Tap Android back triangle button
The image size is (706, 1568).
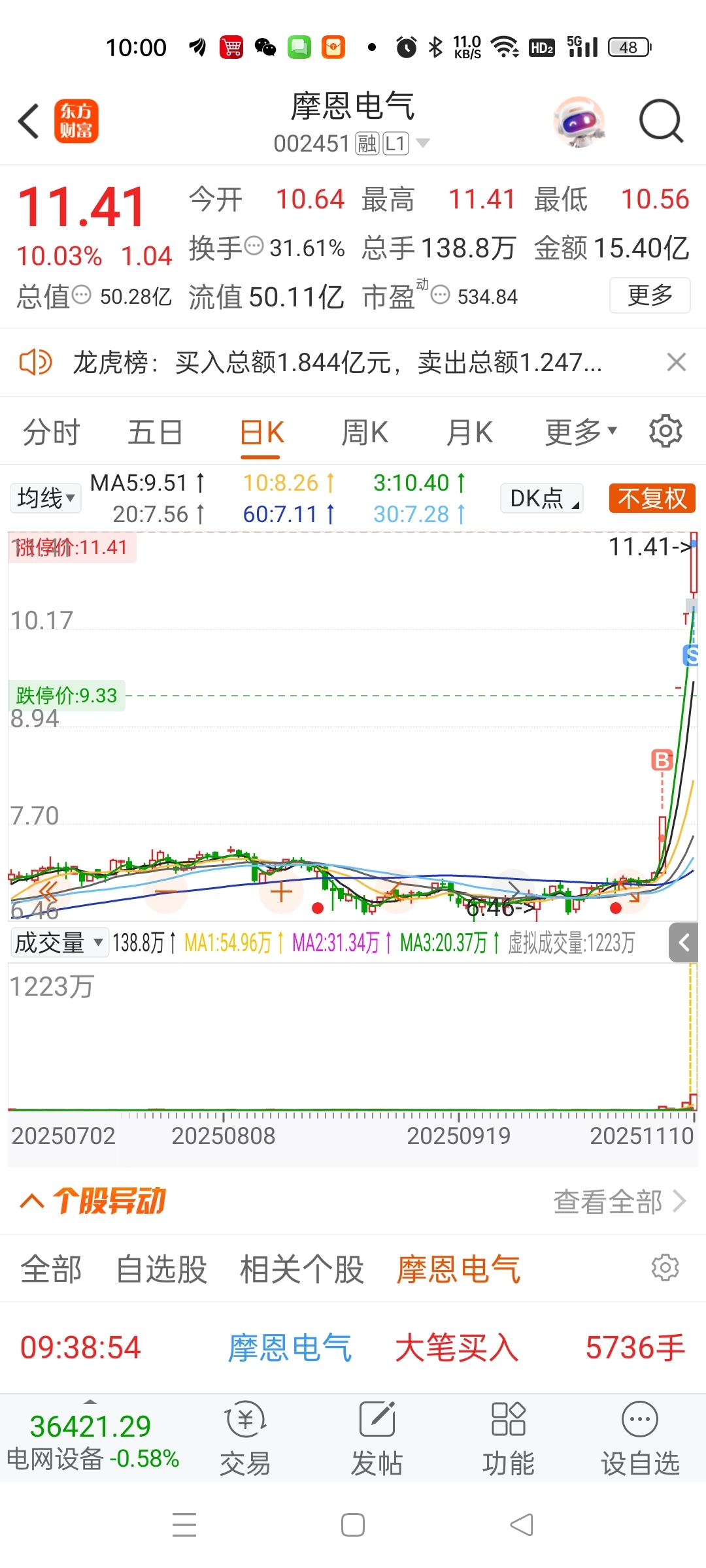[522, 1525]
